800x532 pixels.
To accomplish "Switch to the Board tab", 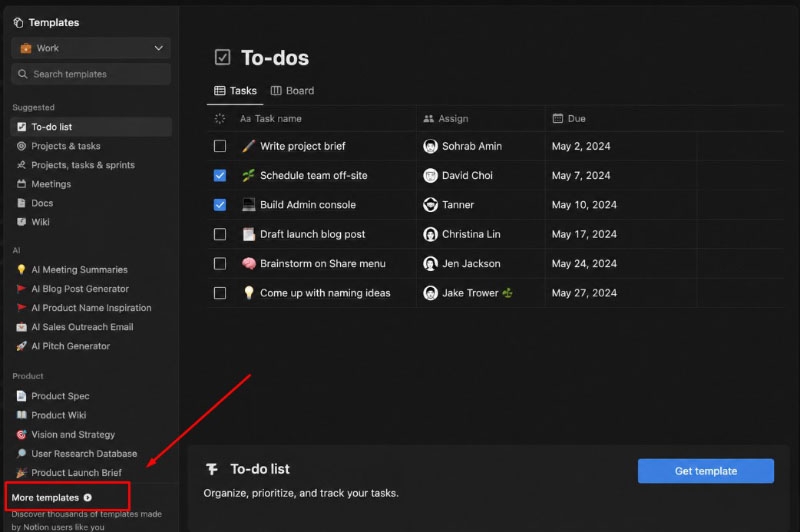I will click(x=292, y=91).
